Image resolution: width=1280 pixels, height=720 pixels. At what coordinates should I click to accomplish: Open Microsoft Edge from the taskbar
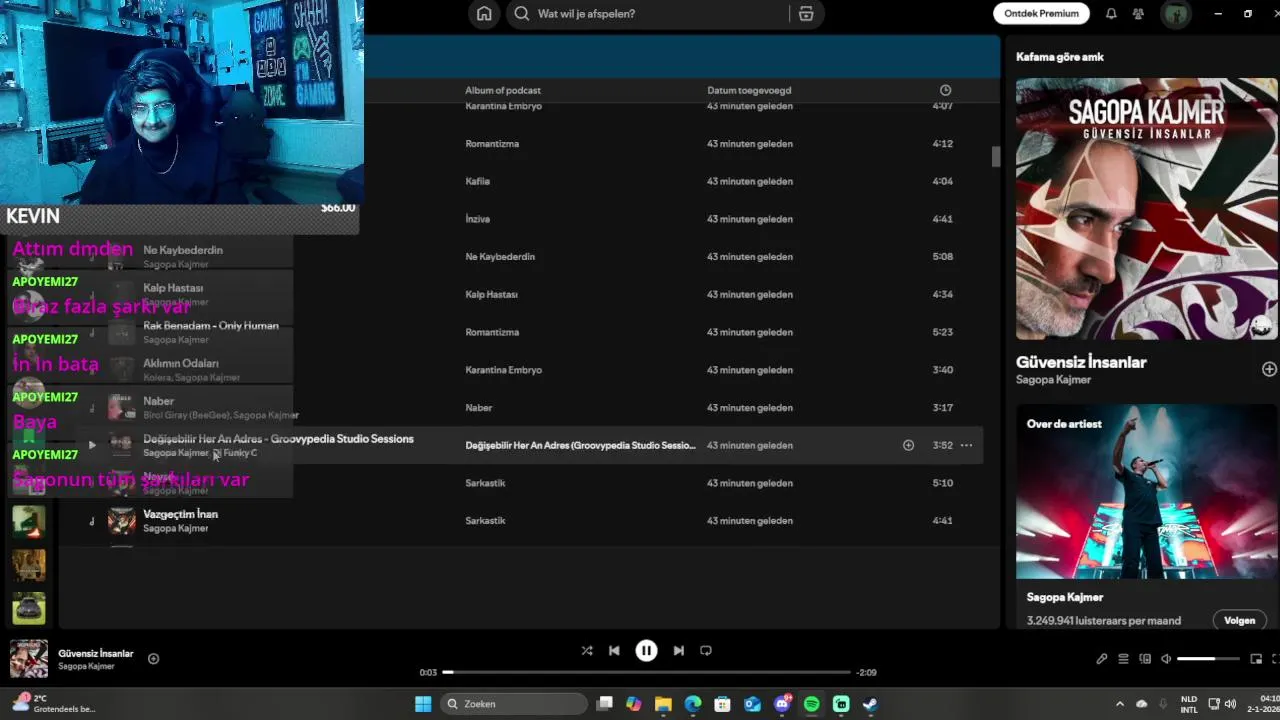click(x=693, y=704)
